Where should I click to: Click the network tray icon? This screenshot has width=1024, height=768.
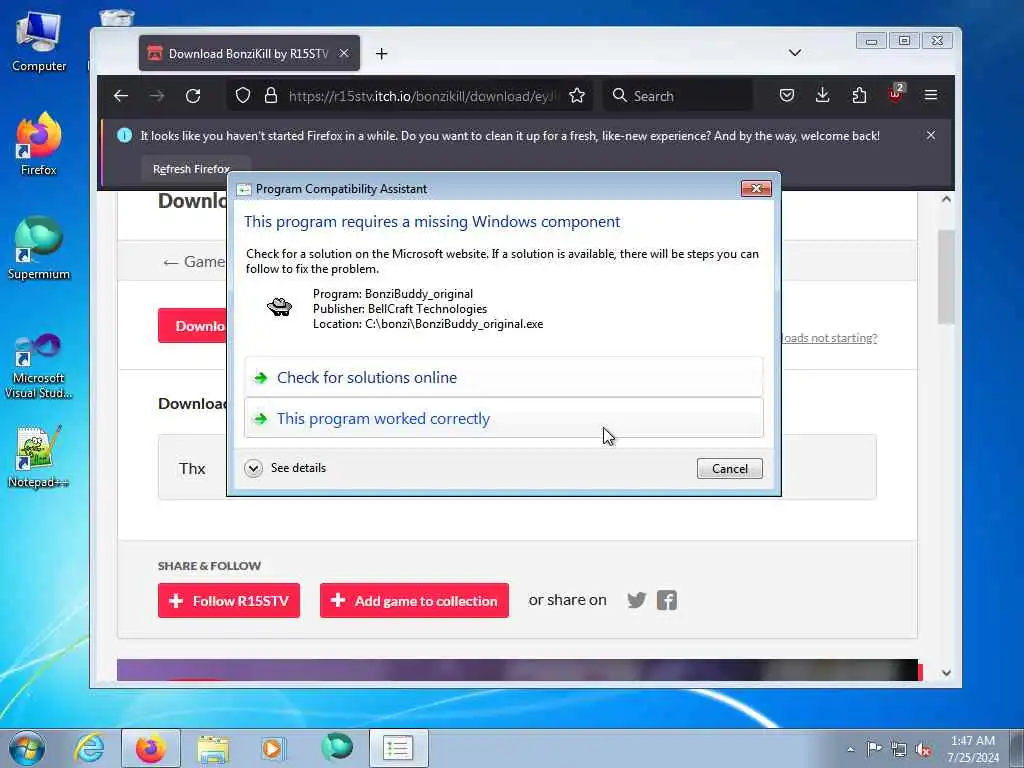(x=899, y=749)
